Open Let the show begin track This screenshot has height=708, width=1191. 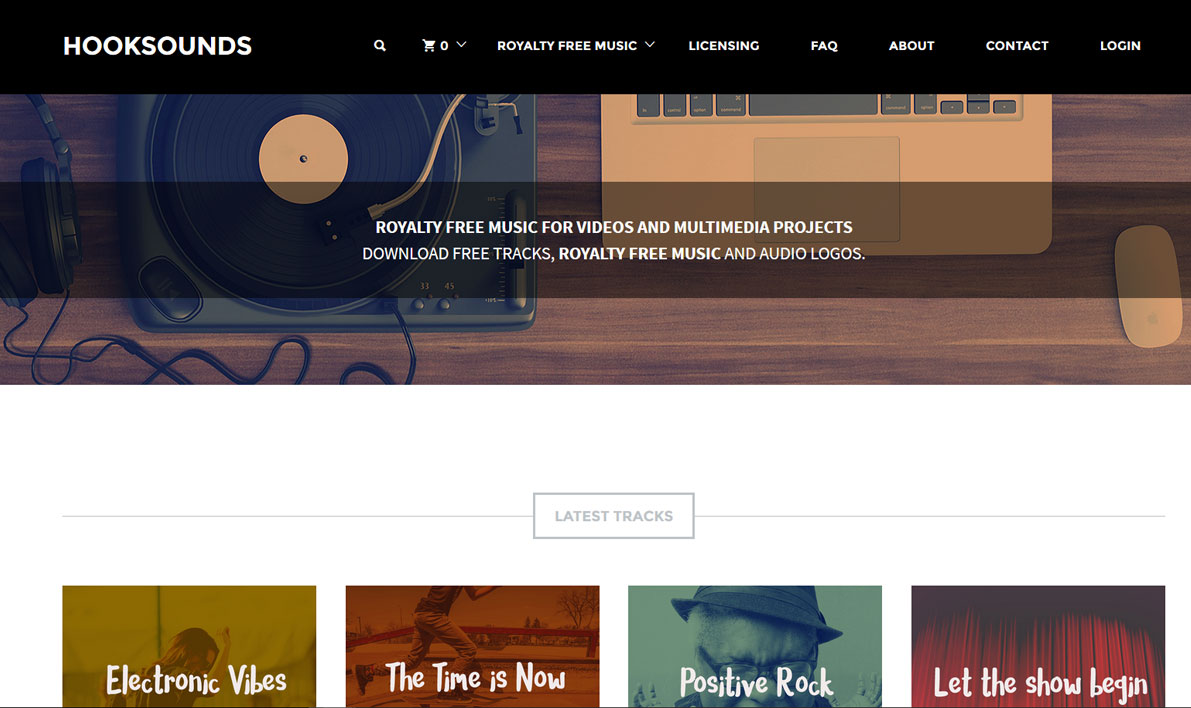click(x=1038, y=646)
